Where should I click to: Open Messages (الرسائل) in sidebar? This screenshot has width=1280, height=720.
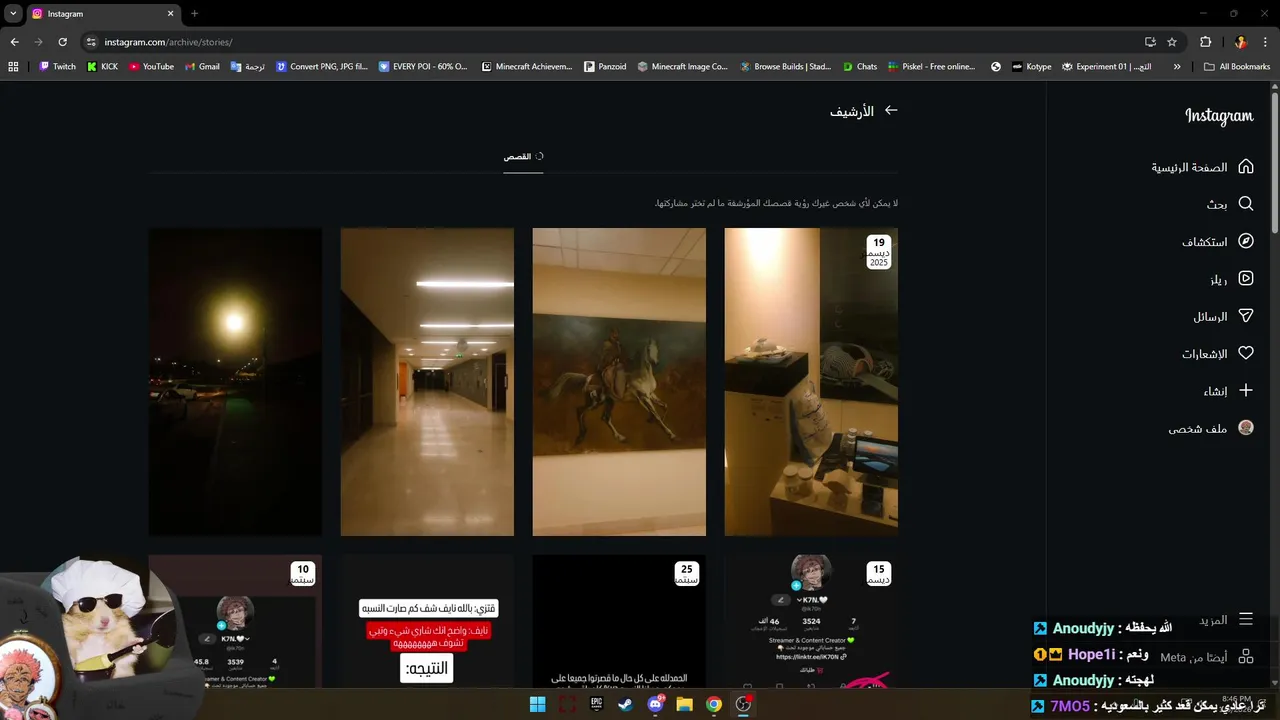click(1223, 316)
